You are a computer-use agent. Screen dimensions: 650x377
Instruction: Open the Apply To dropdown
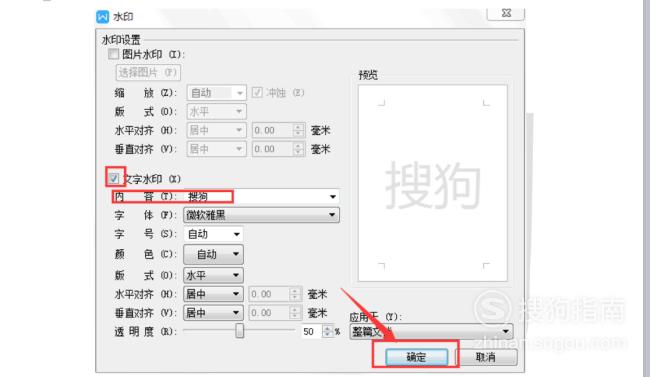pos(431,331)
